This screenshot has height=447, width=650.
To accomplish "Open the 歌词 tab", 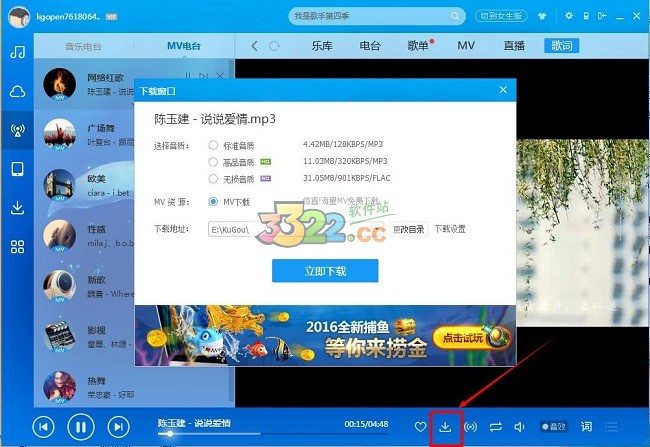I will [x=561, y=46].
